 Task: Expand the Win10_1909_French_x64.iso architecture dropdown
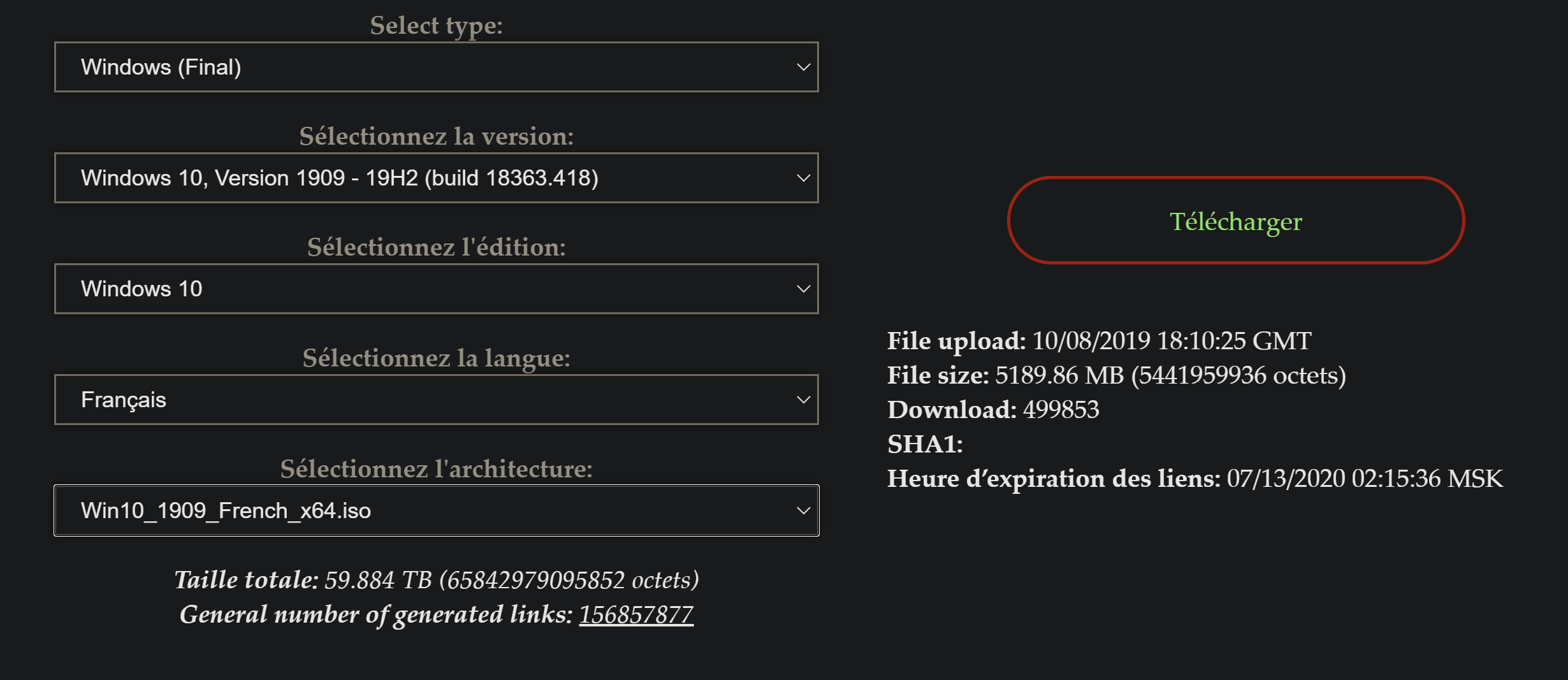(437, 510)
